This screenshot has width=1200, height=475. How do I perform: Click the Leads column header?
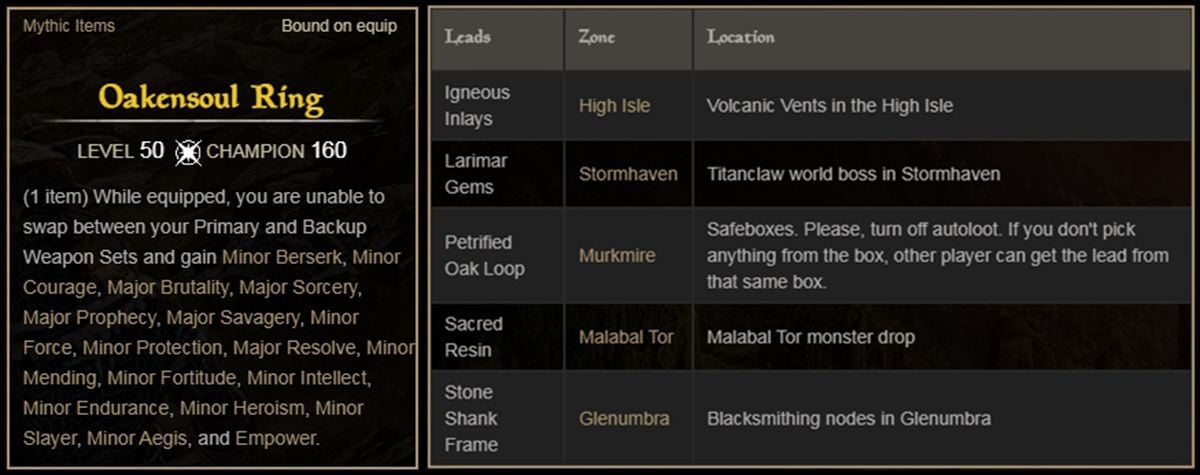coord(468,38)
